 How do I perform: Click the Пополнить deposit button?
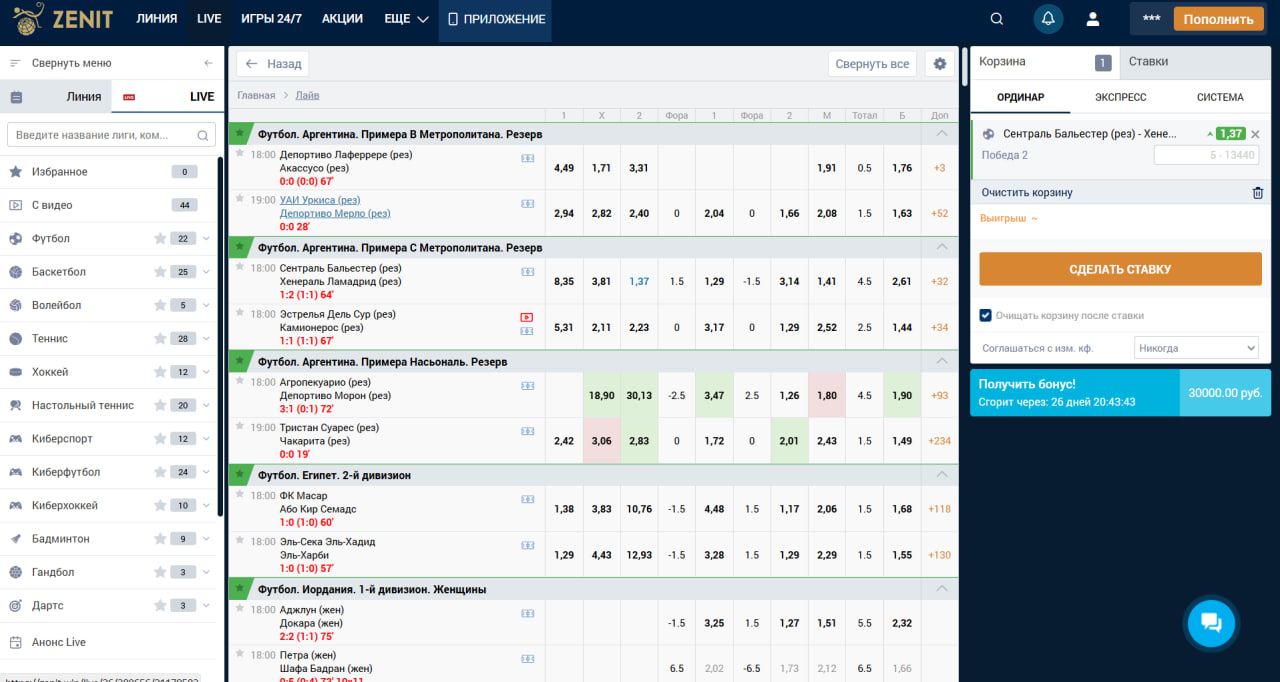click(1218, 19)
